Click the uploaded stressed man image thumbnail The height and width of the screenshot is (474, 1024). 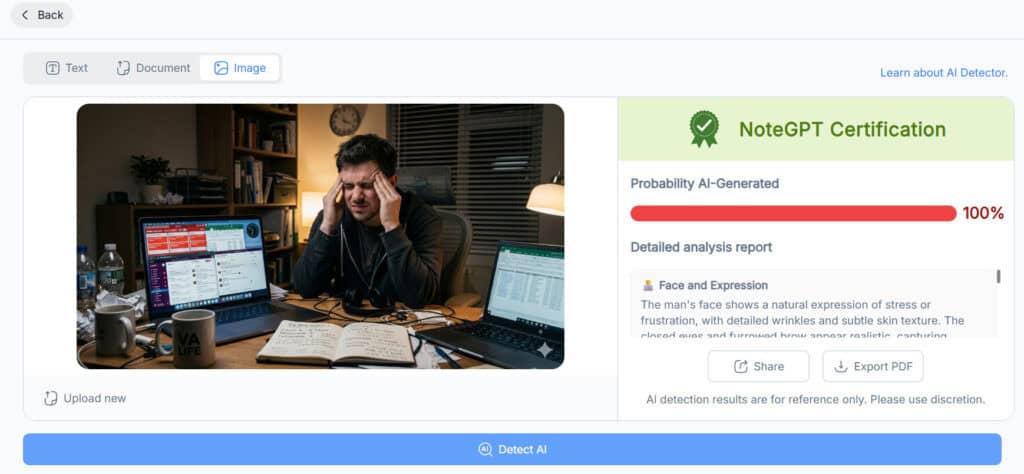click(320, 236)
